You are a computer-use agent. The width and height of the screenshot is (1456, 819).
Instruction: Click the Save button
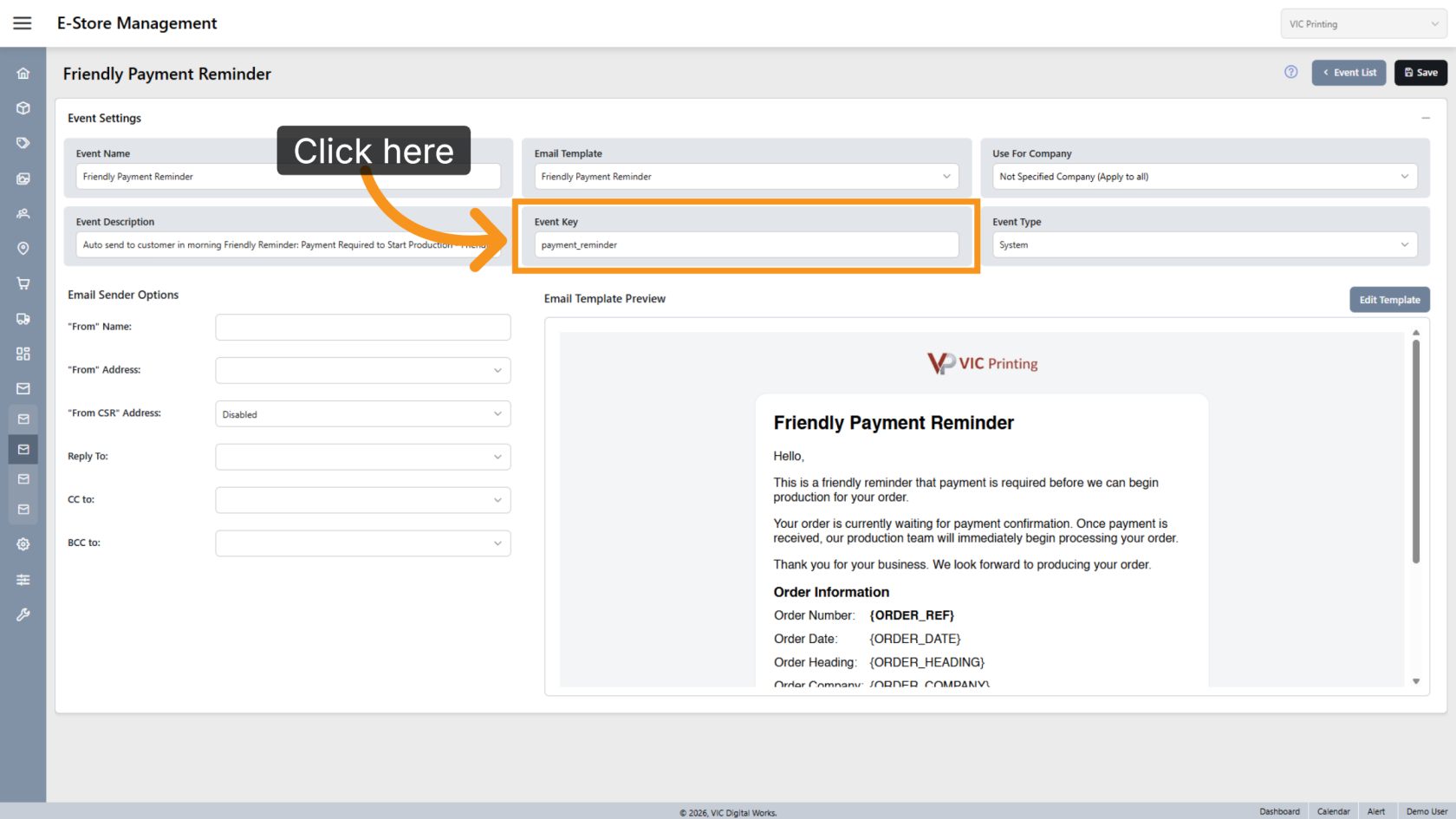(1420, 73)
